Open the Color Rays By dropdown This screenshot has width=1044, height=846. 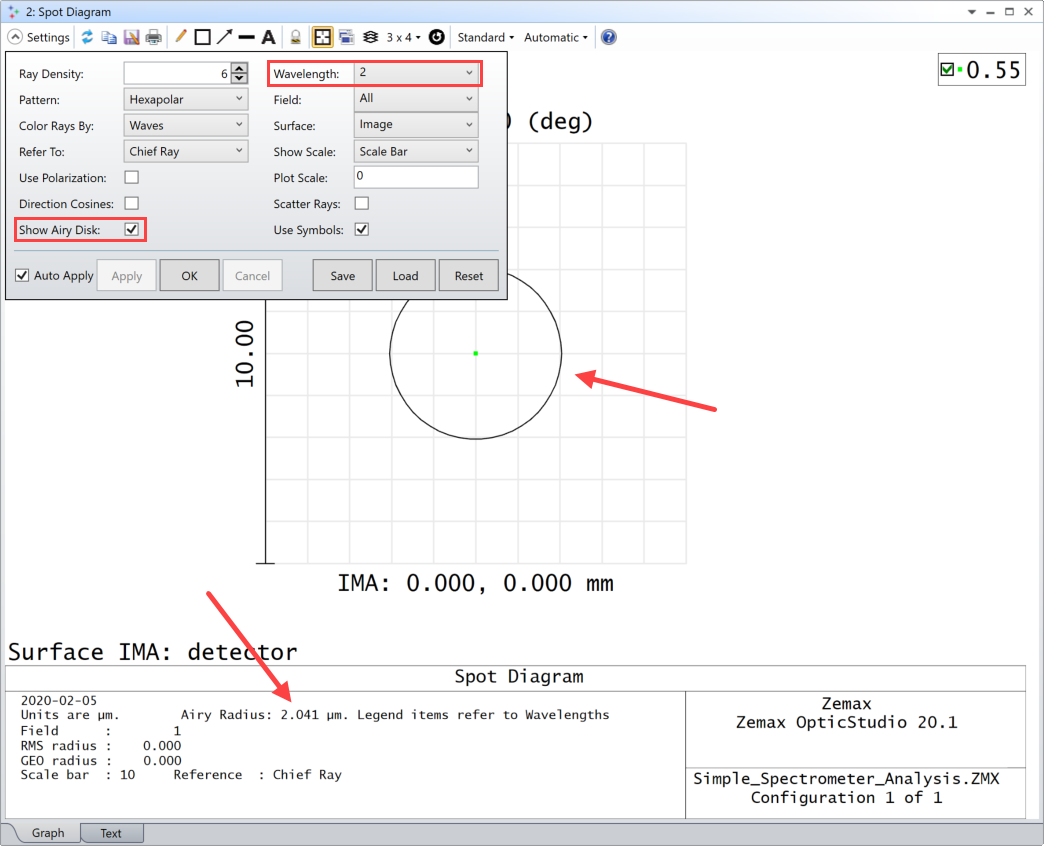[185, 125]
